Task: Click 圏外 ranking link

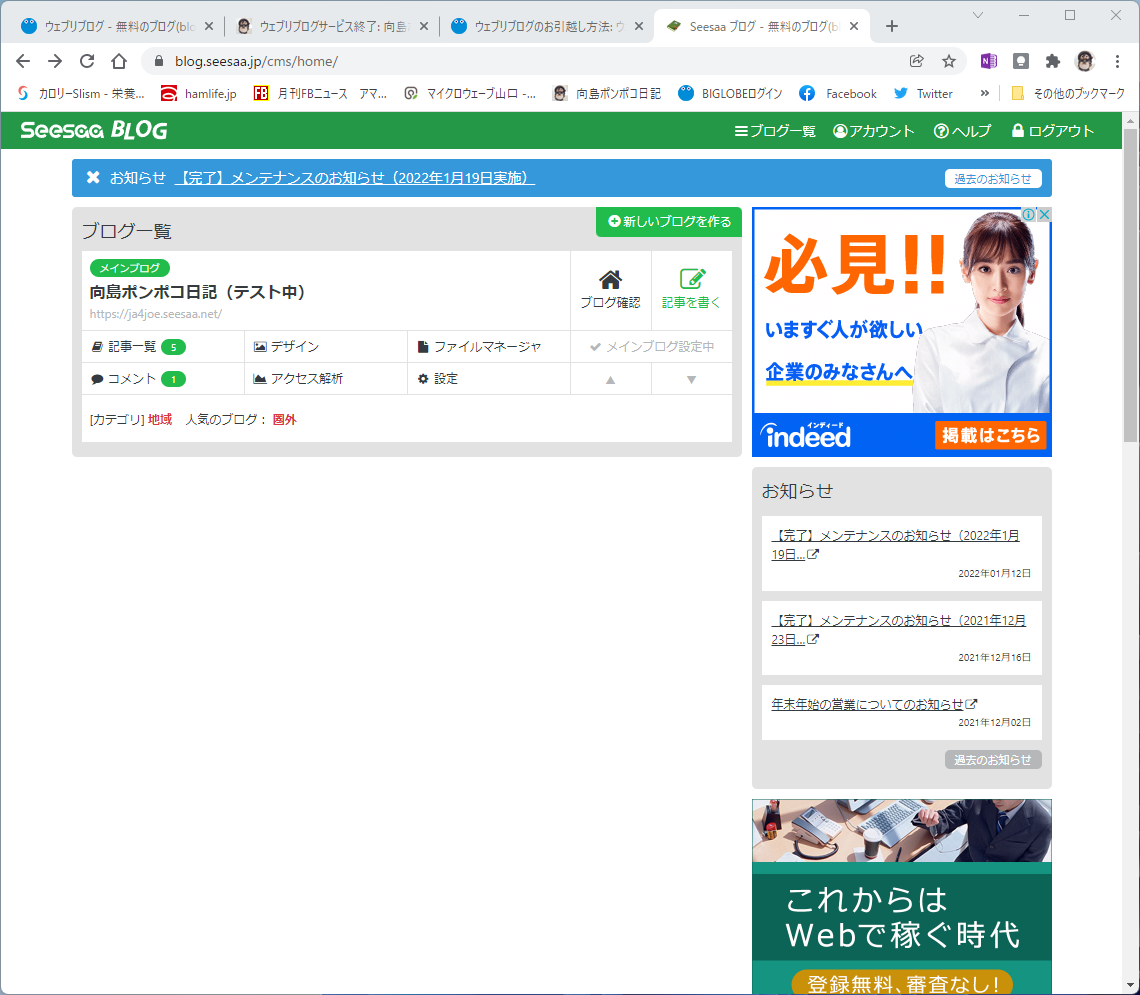Action: (x=284, y=419)
